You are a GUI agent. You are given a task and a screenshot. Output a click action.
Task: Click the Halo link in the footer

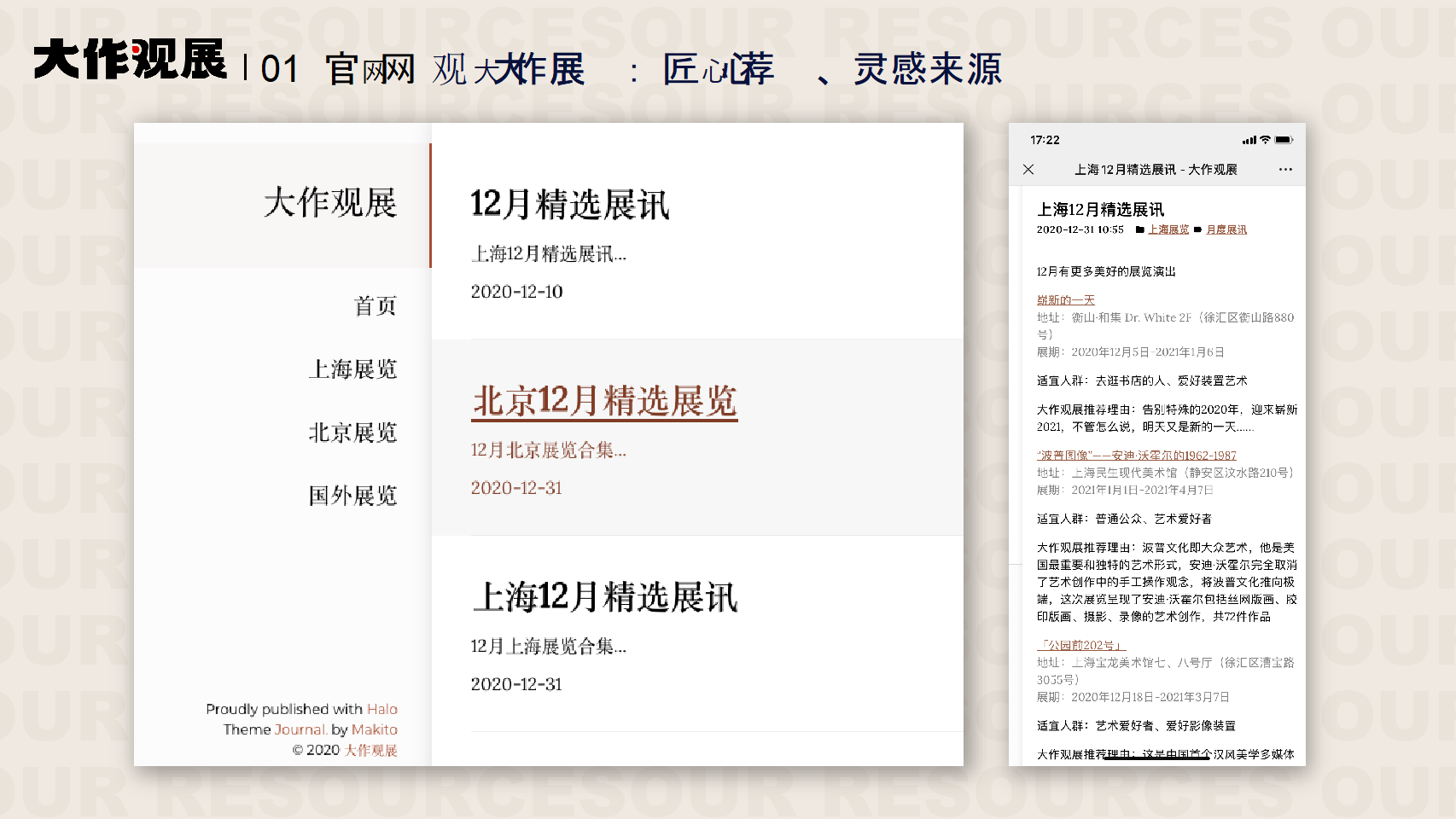382,709
